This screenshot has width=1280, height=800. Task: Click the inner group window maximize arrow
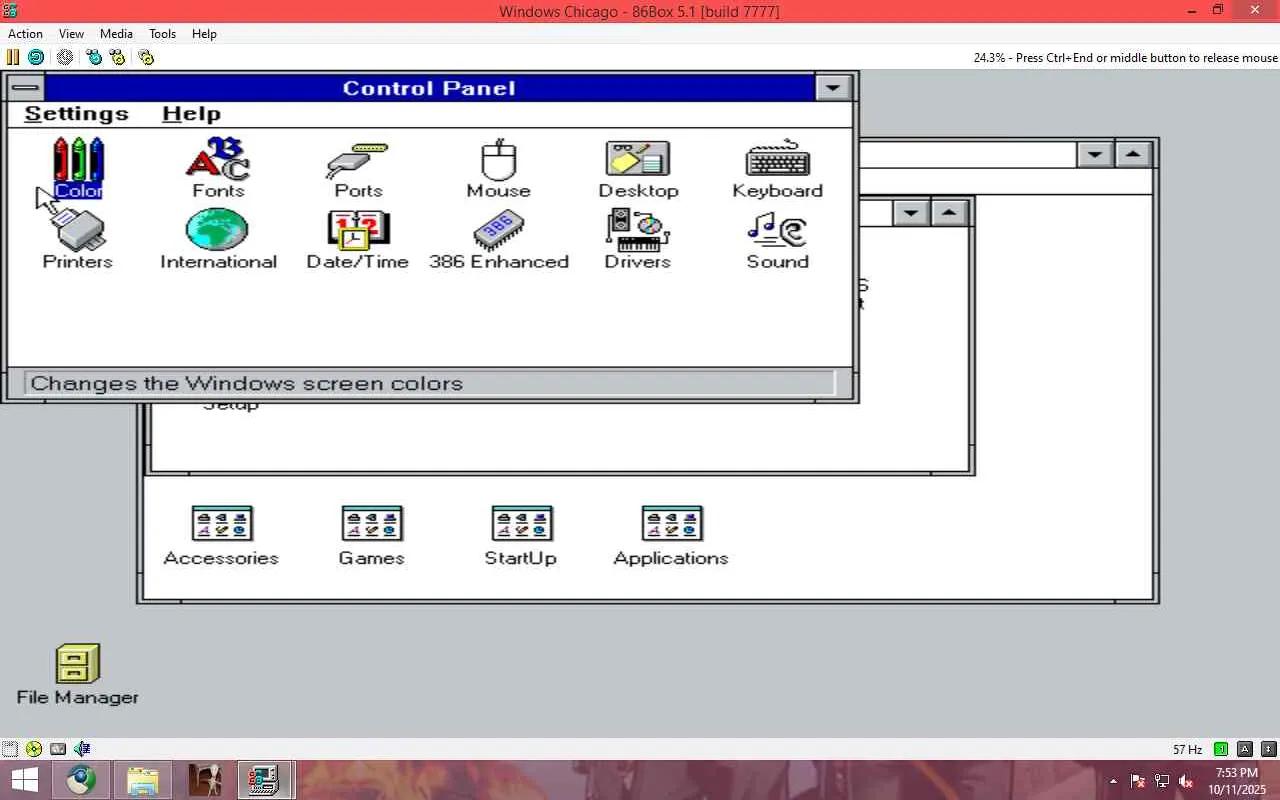tap(949, 212)
